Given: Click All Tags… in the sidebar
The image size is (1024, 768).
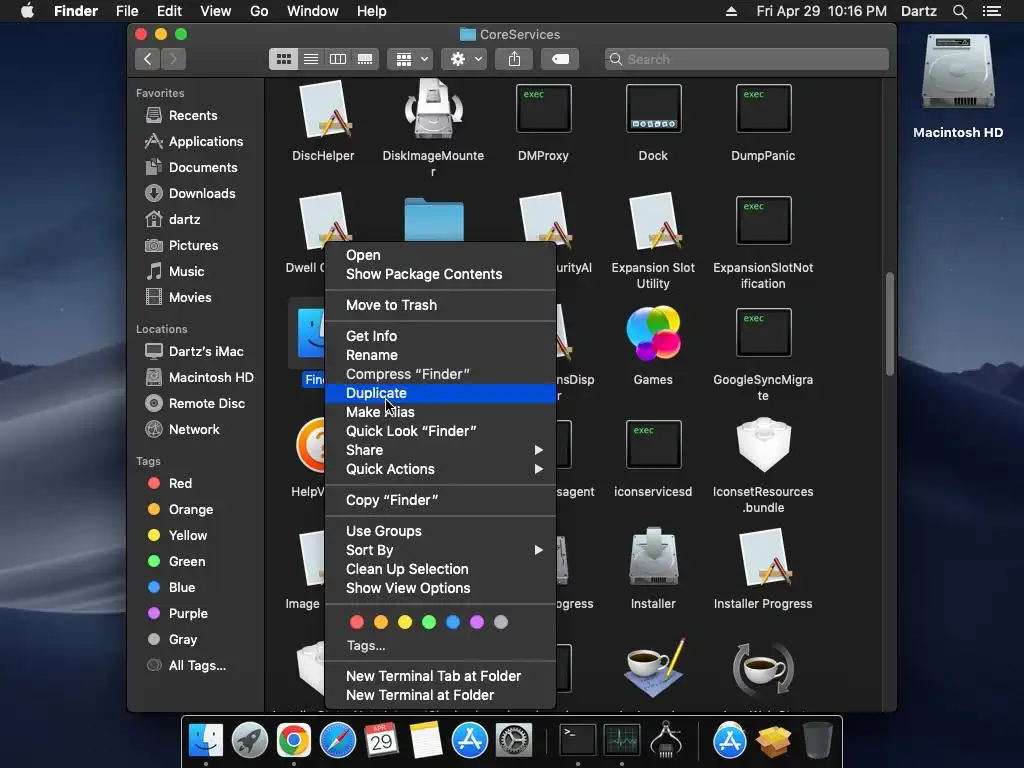Looking at the screenshot, I should point(197,665).
